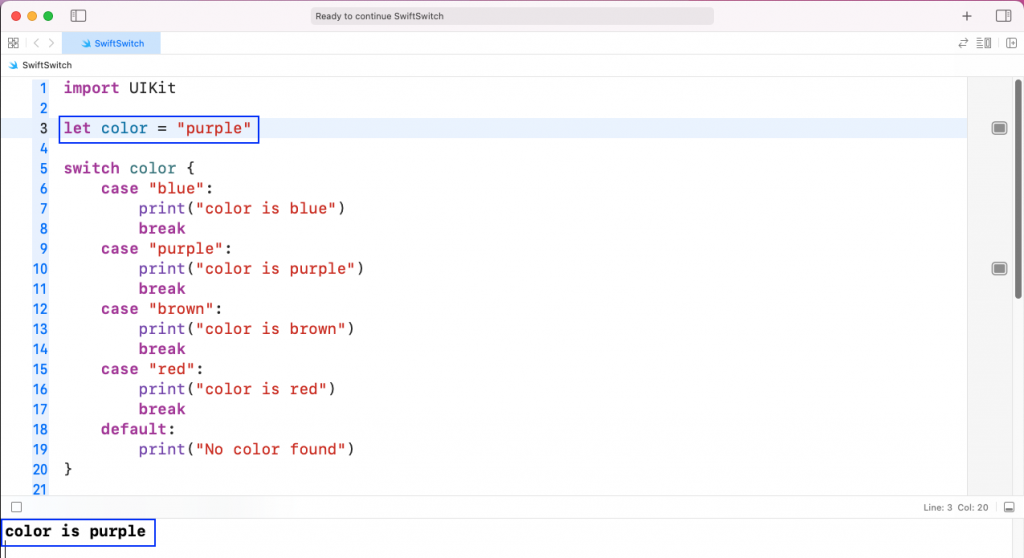The width and height of the screenshot is (1024, 558).
Task: Close the window with red button
Action: (16, 16)
